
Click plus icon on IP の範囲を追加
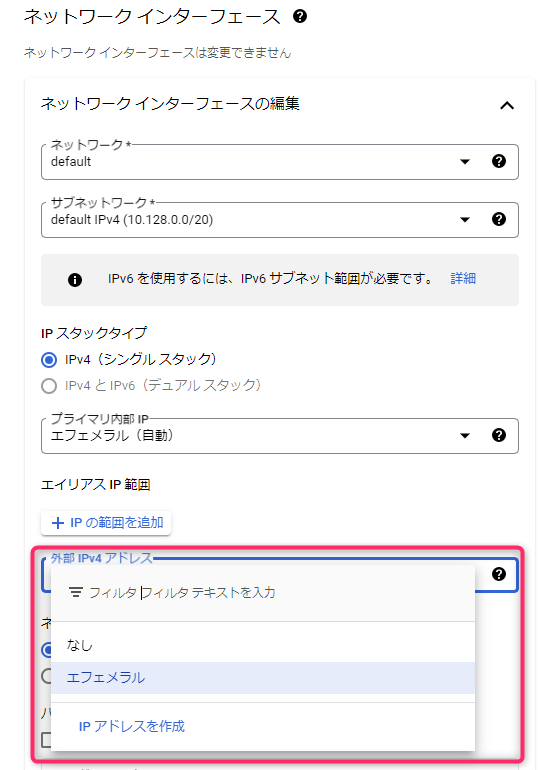click(58, 523)
